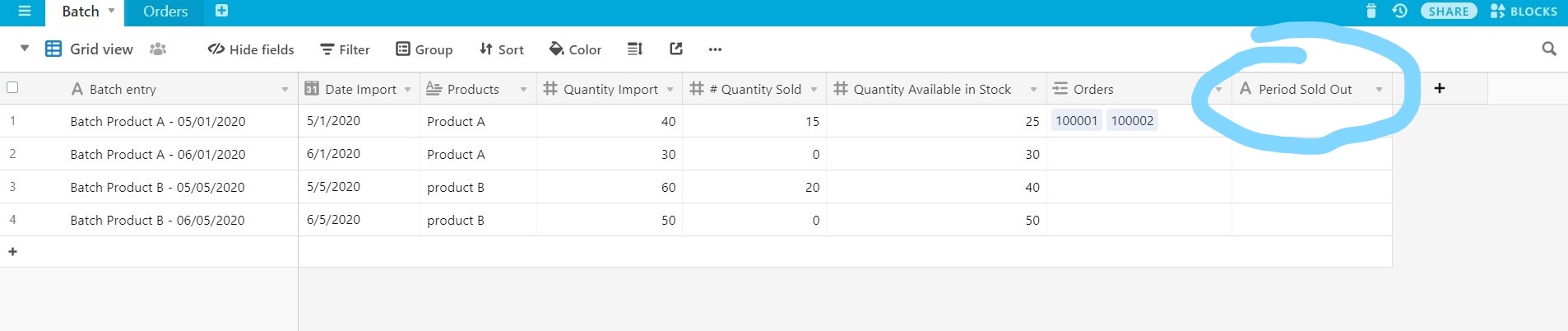Click the Date Import calendar field icon
Viewport: 1568px width, 331px height.
tap(312, 88)
